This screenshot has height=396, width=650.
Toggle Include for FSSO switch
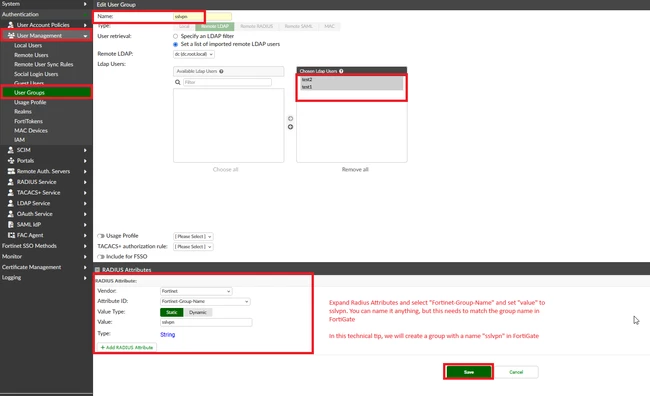pos(101,257)
